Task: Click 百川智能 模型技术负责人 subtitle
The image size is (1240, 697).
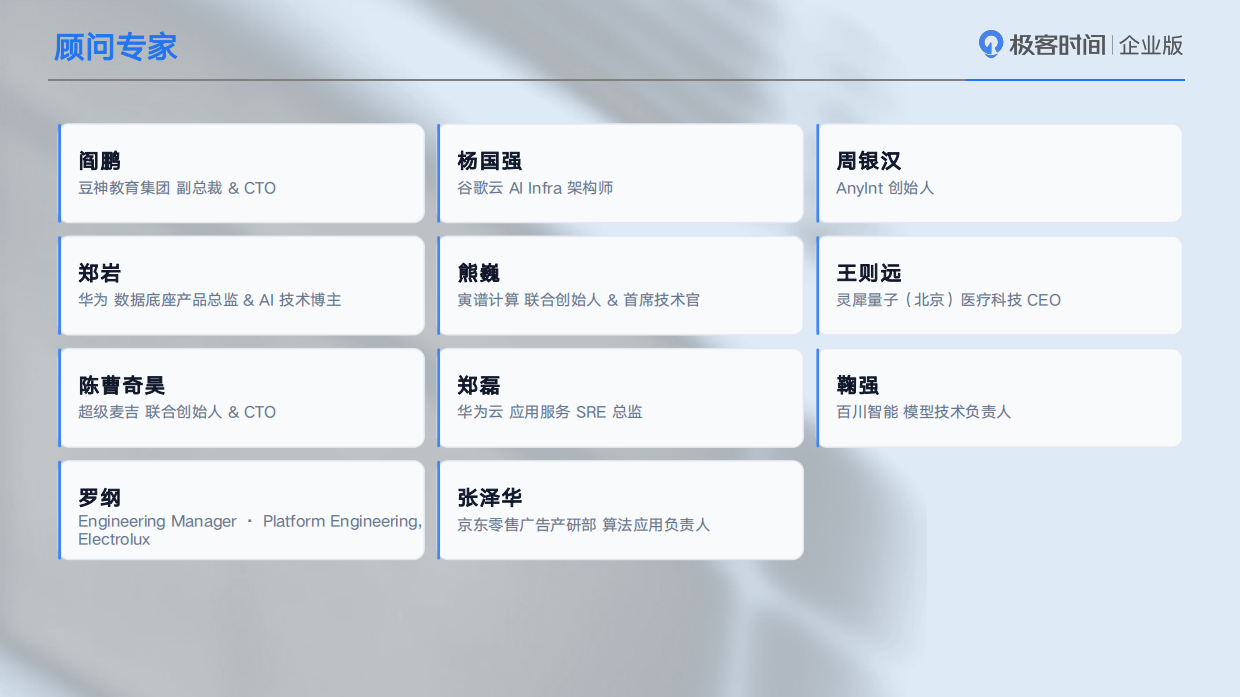Action: pos(924,412)
